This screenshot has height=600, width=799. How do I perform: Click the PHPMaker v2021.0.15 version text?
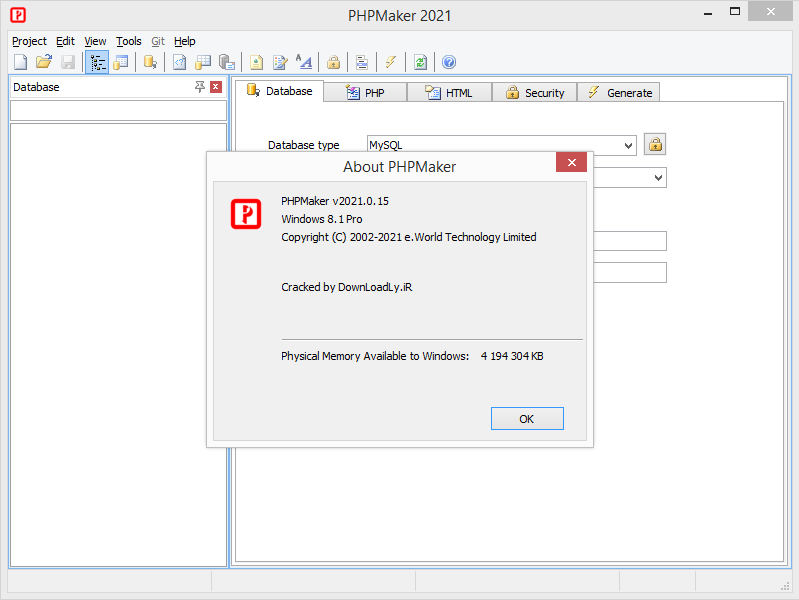[x=335, y=201]
